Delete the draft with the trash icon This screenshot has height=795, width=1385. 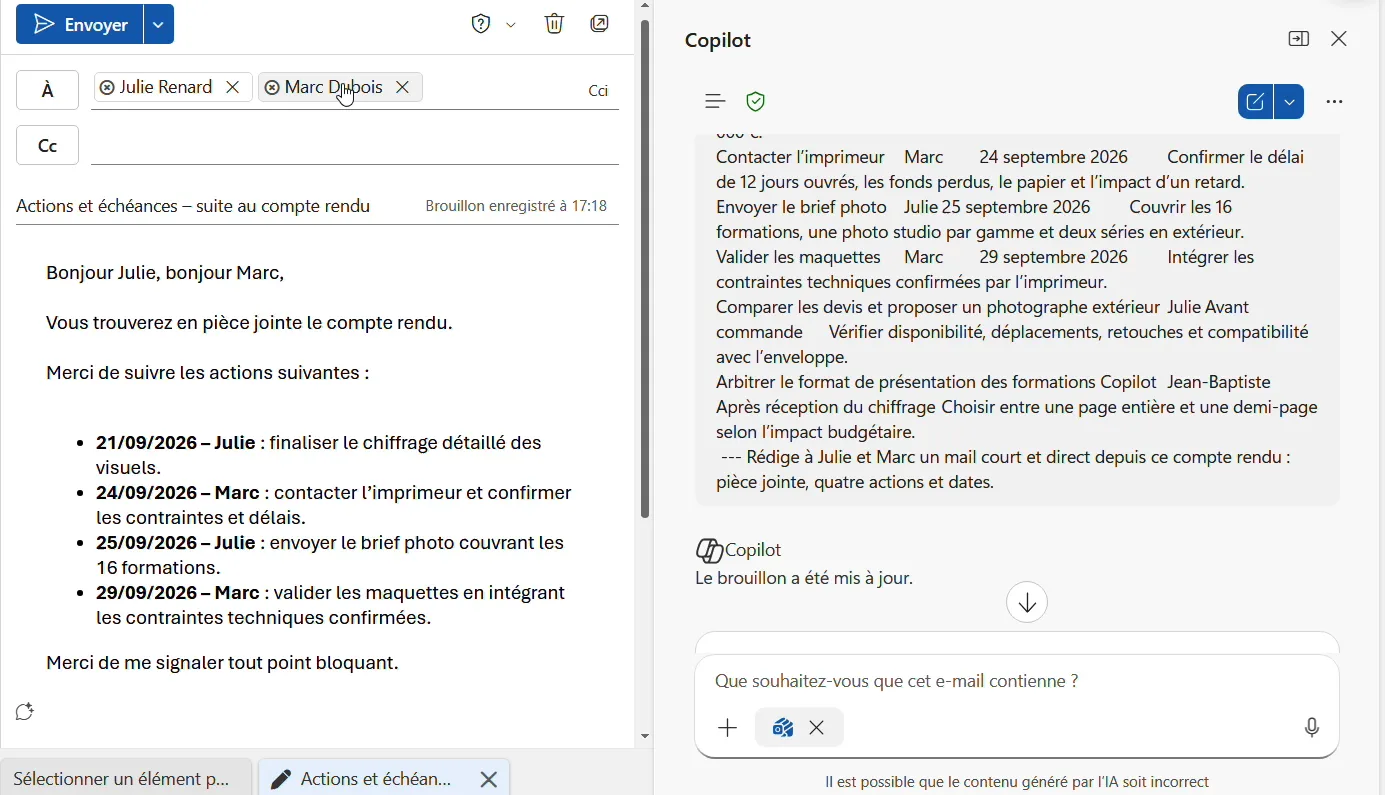point(555,24)
